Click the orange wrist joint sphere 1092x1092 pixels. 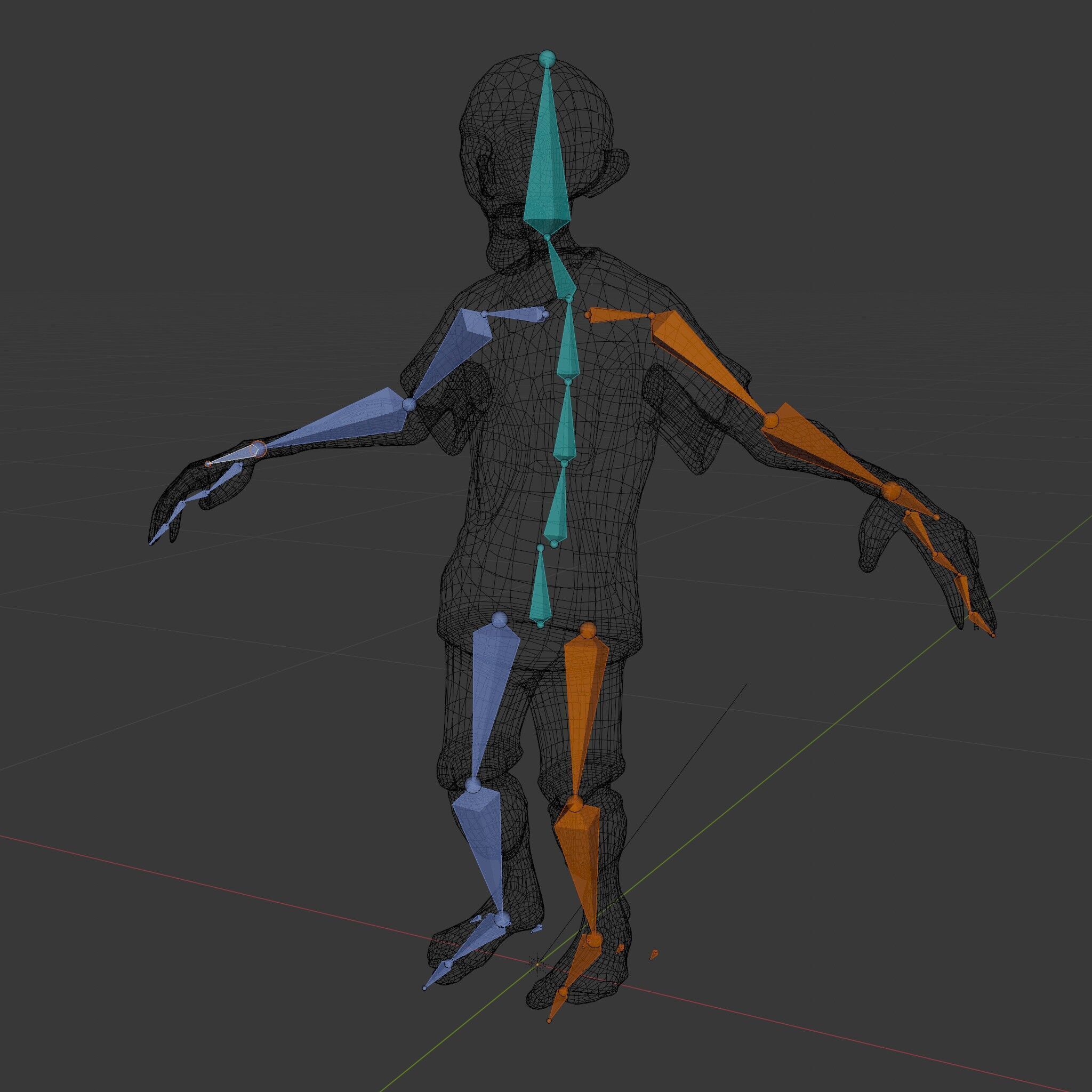tap(892, 491)
